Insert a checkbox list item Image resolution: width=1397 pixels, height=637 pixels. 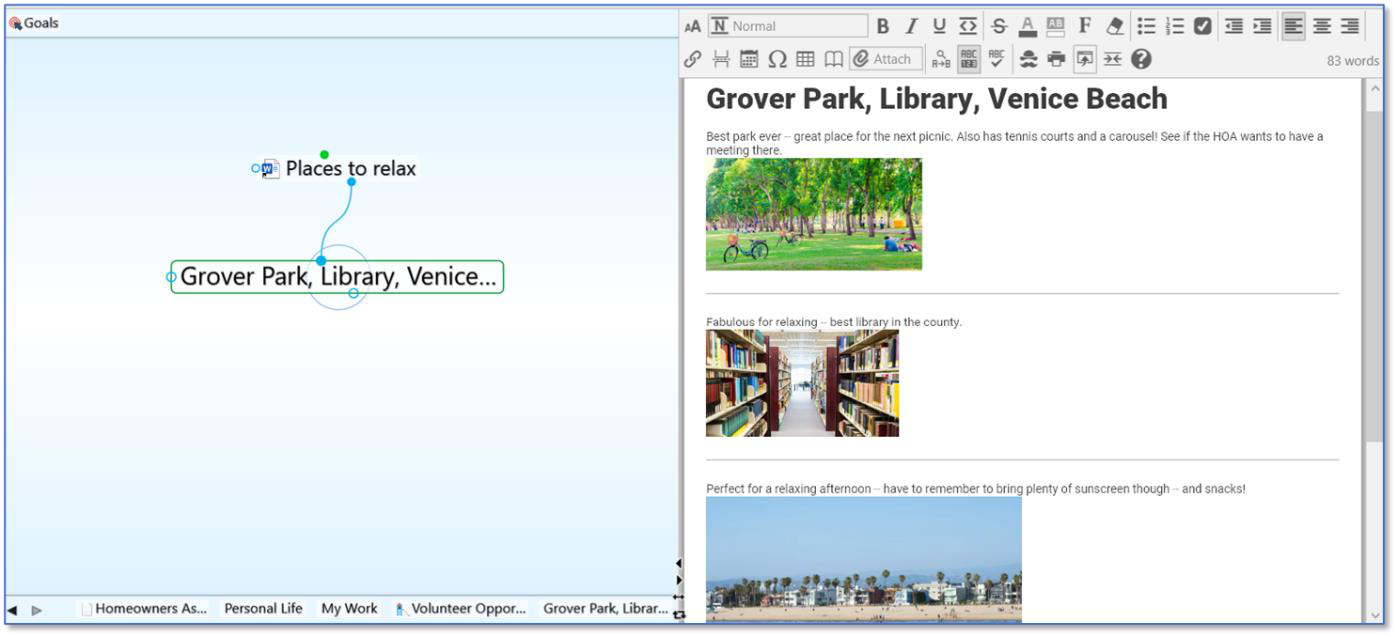pyautogui.click(x=1203, y=27)
